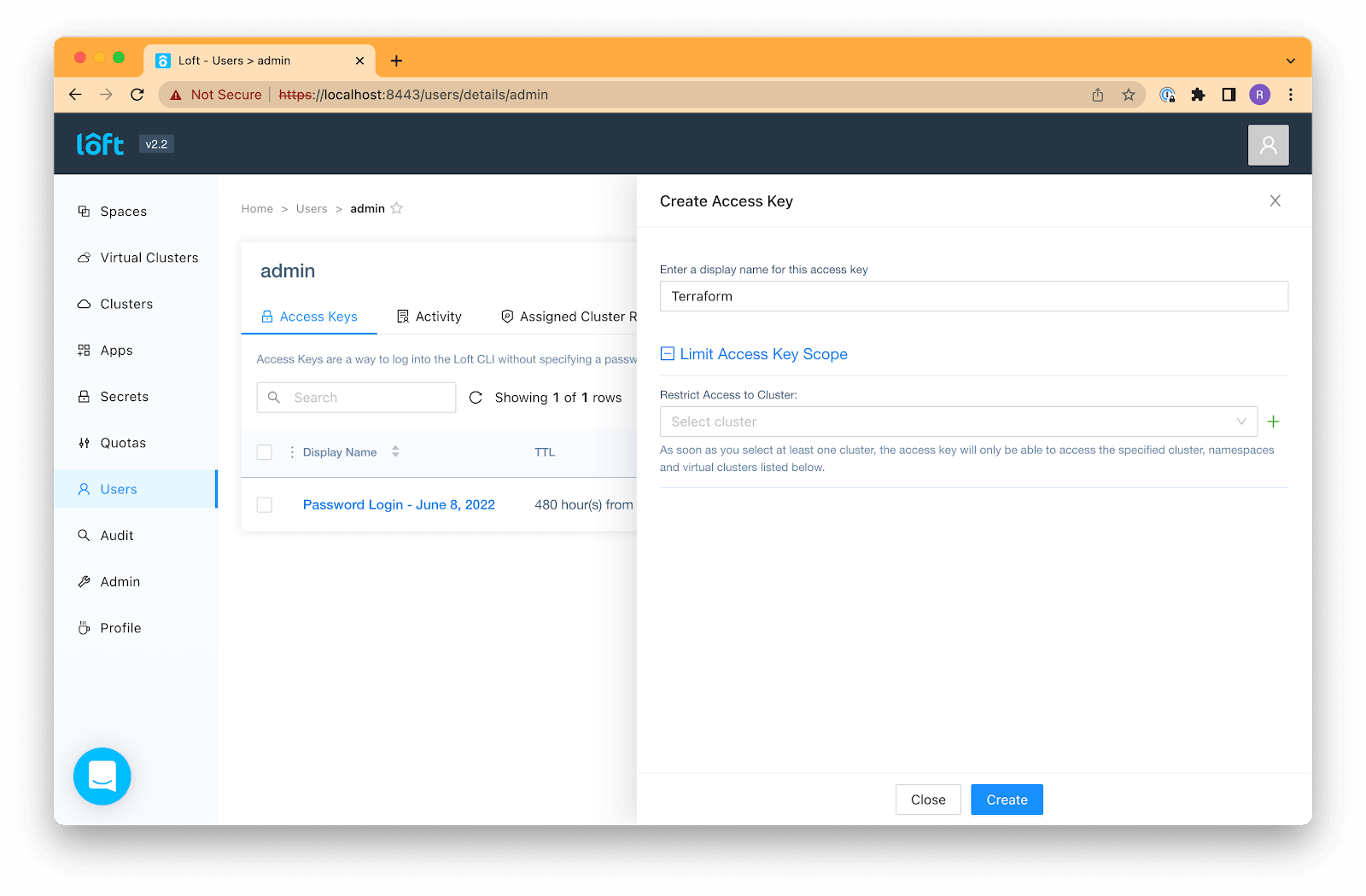Click the v2.2 version badge
This screenshot has width=1366, height=896.
[x=156, y=144]
